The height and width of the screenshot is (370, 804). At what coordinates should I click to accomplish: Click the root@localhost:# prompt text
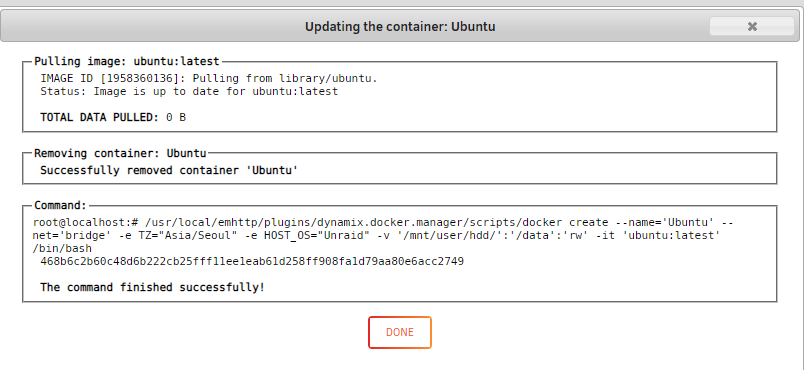(x=86, y=223)
